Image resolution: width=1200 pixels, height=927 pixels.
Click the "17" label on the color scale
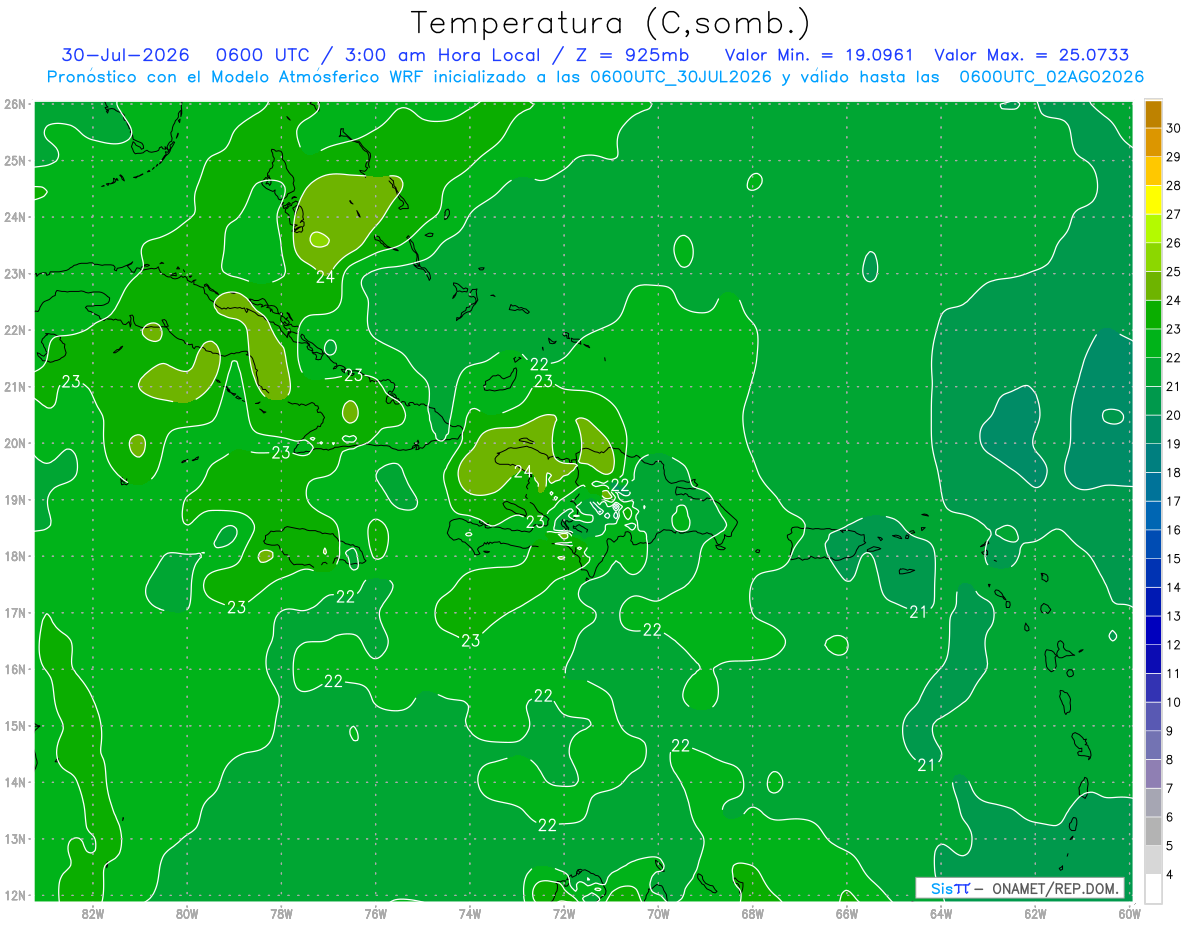point(1174,501)
